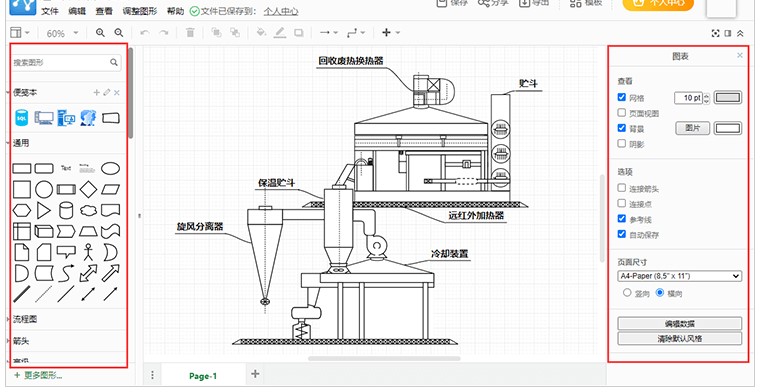Open the A4-Paper page size dropdown
Image resolution: width=764 pixels, height=392 pixels.
click(680, 276)
